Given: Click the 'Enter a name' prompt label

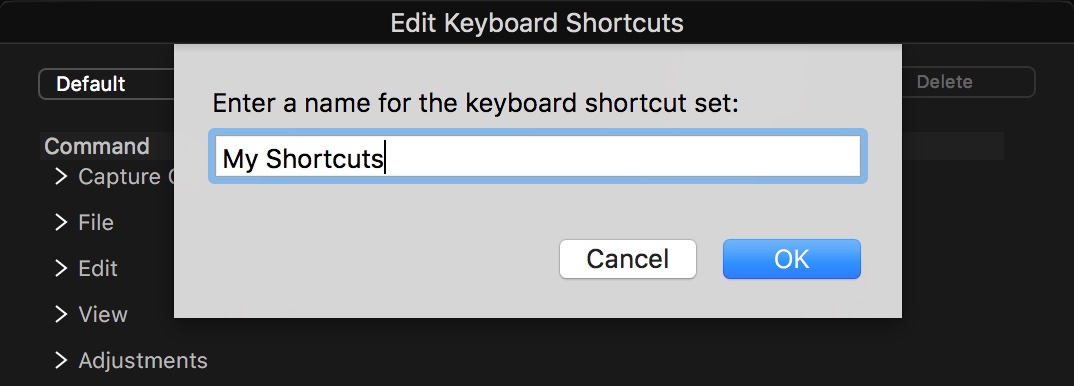Looking at the screenshot, I should [x=475, y=103].
